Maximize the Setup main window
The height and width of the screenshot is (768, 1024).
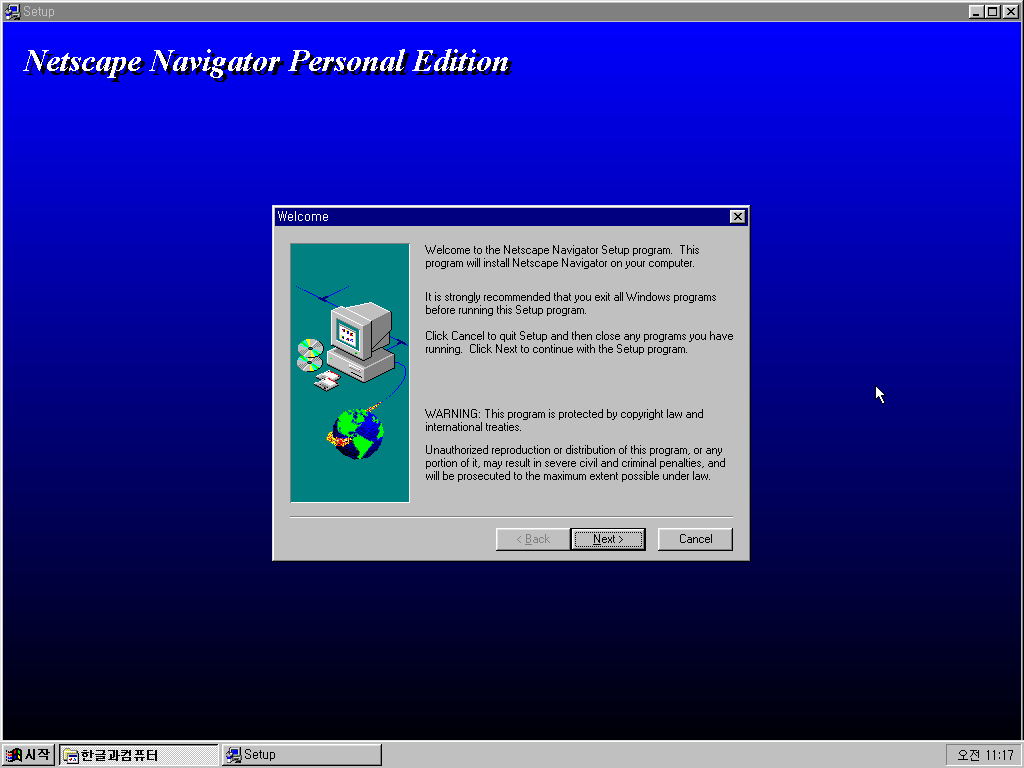992,12
